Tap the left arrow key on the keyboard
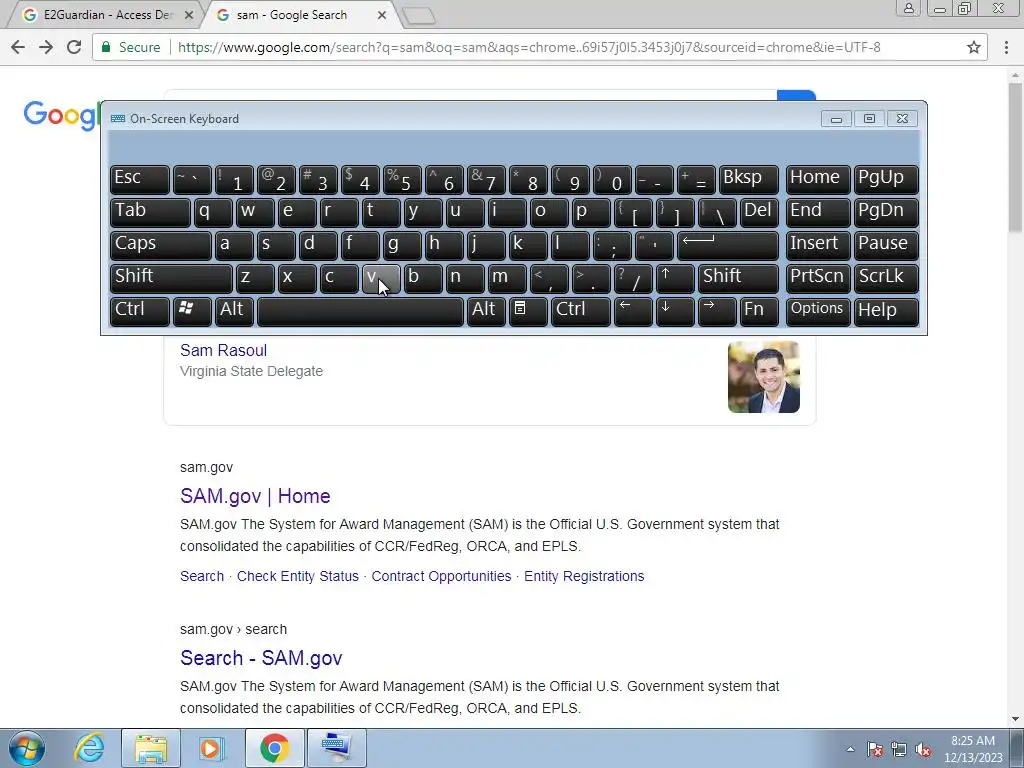Screen dimensions: 1024x768 click(x=633, y=310)
